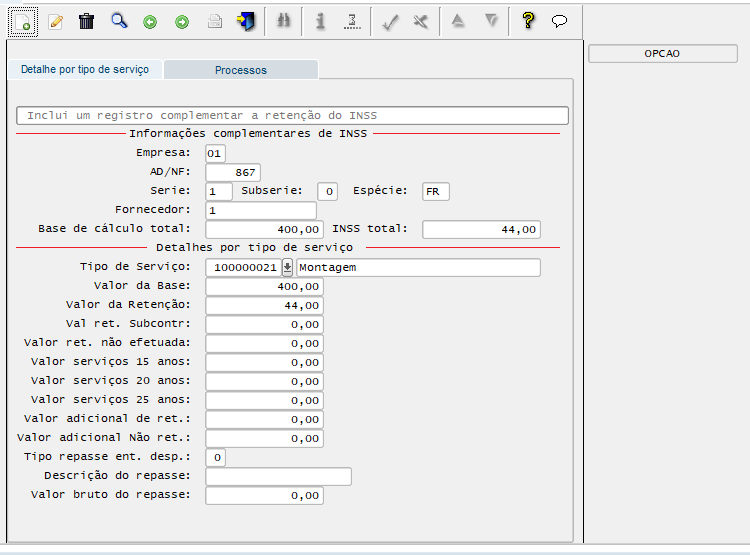Click the binoculars find icon
This screenshot has height=555, width=750.
(x=284, y=21)
